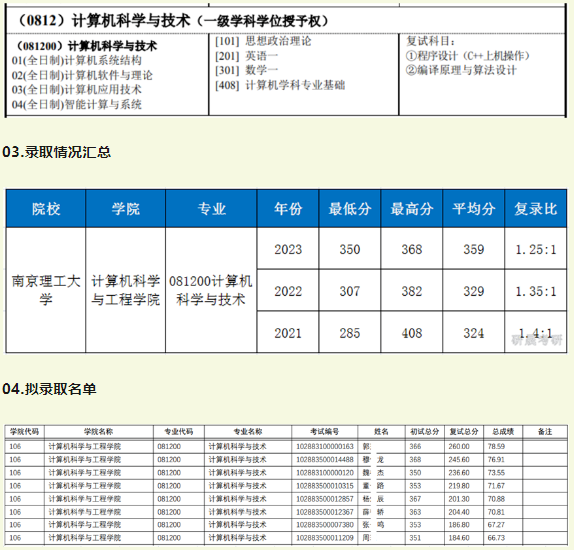Select exam number '102883500012367'
This screenshot has width=574, height=550.
point(325,512)
